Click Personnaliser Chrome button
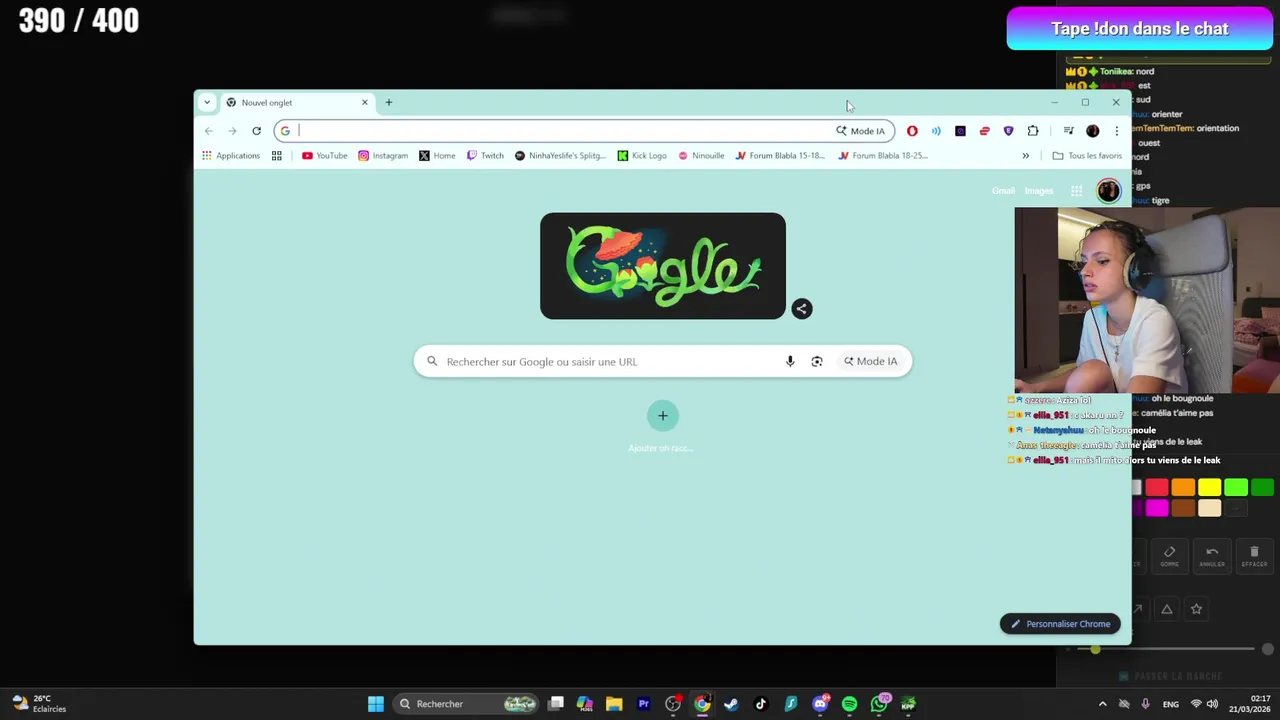 (1060, 624)
